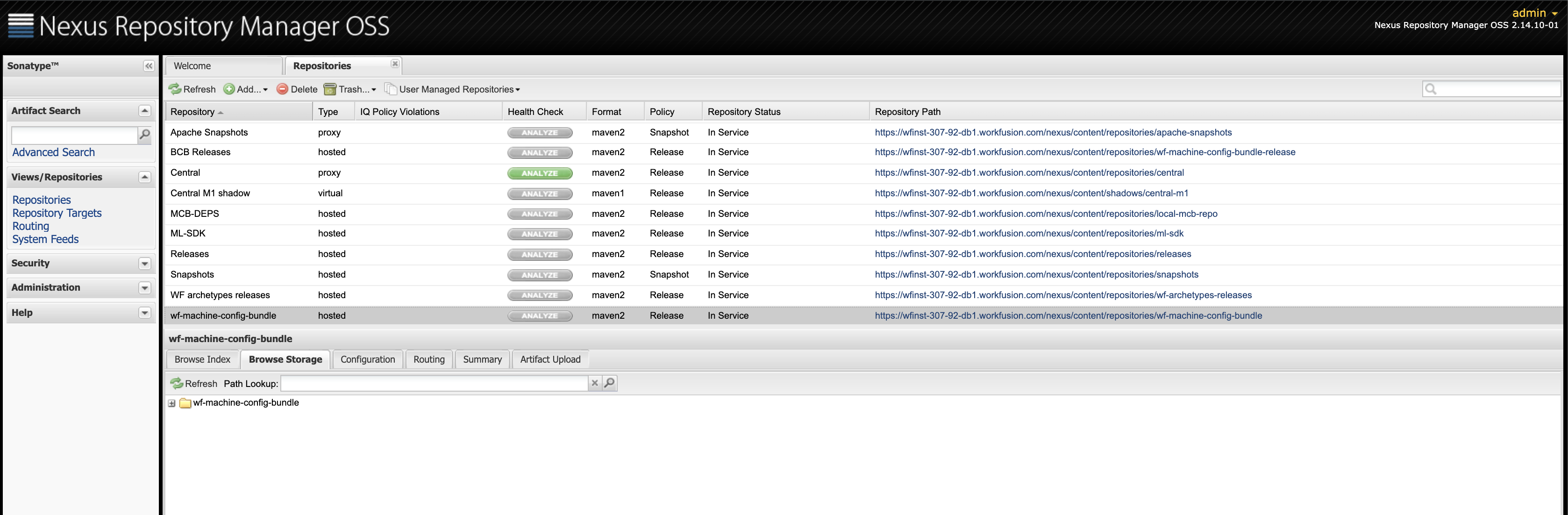The width and height of the screenshot is (1568, 515).
Task: Run the Path Lookup search
Action: click(x=609, y=383)
